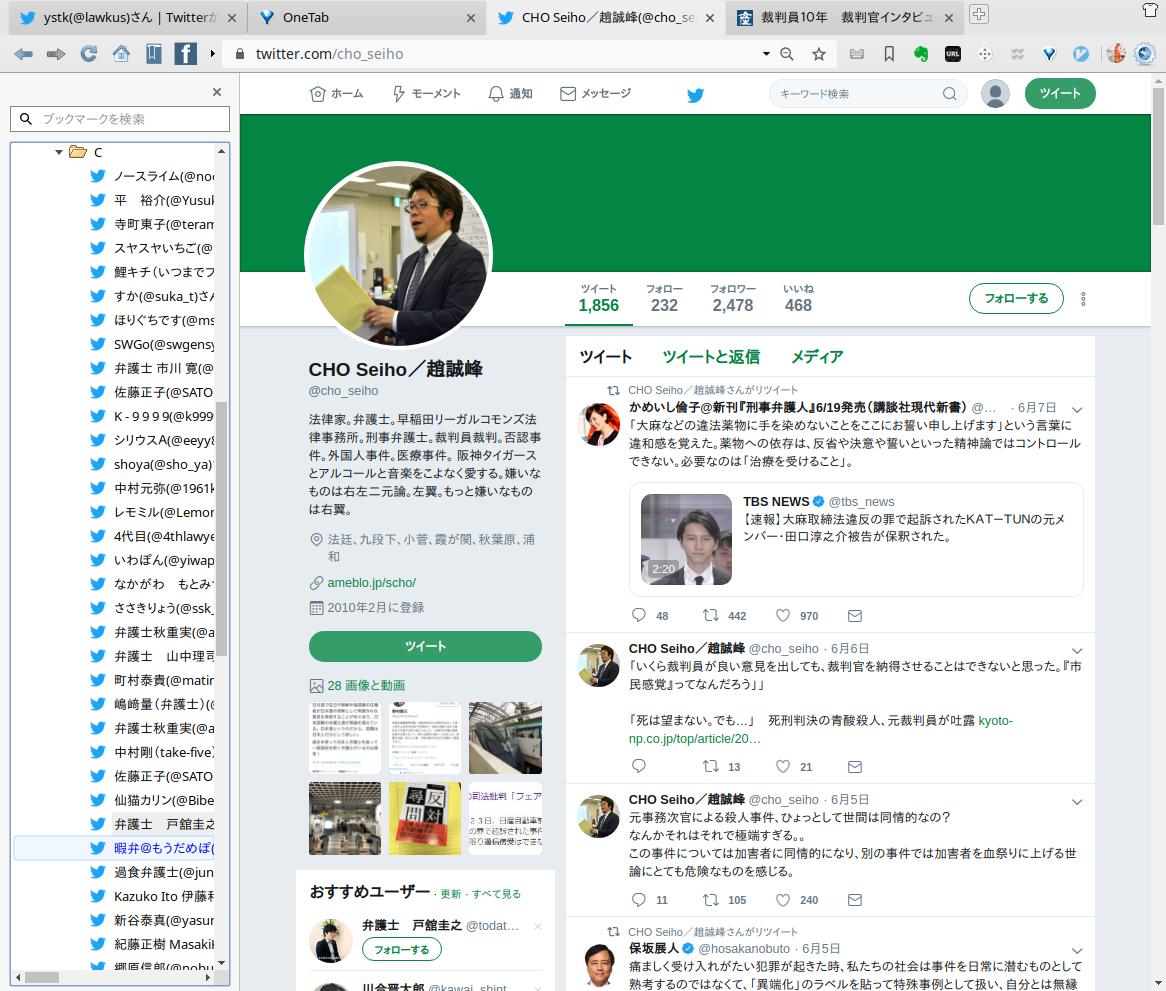Retweet the June 6 tweet with 13 retweets
Screen dimensions: 1166x991
tap(711, 766)
